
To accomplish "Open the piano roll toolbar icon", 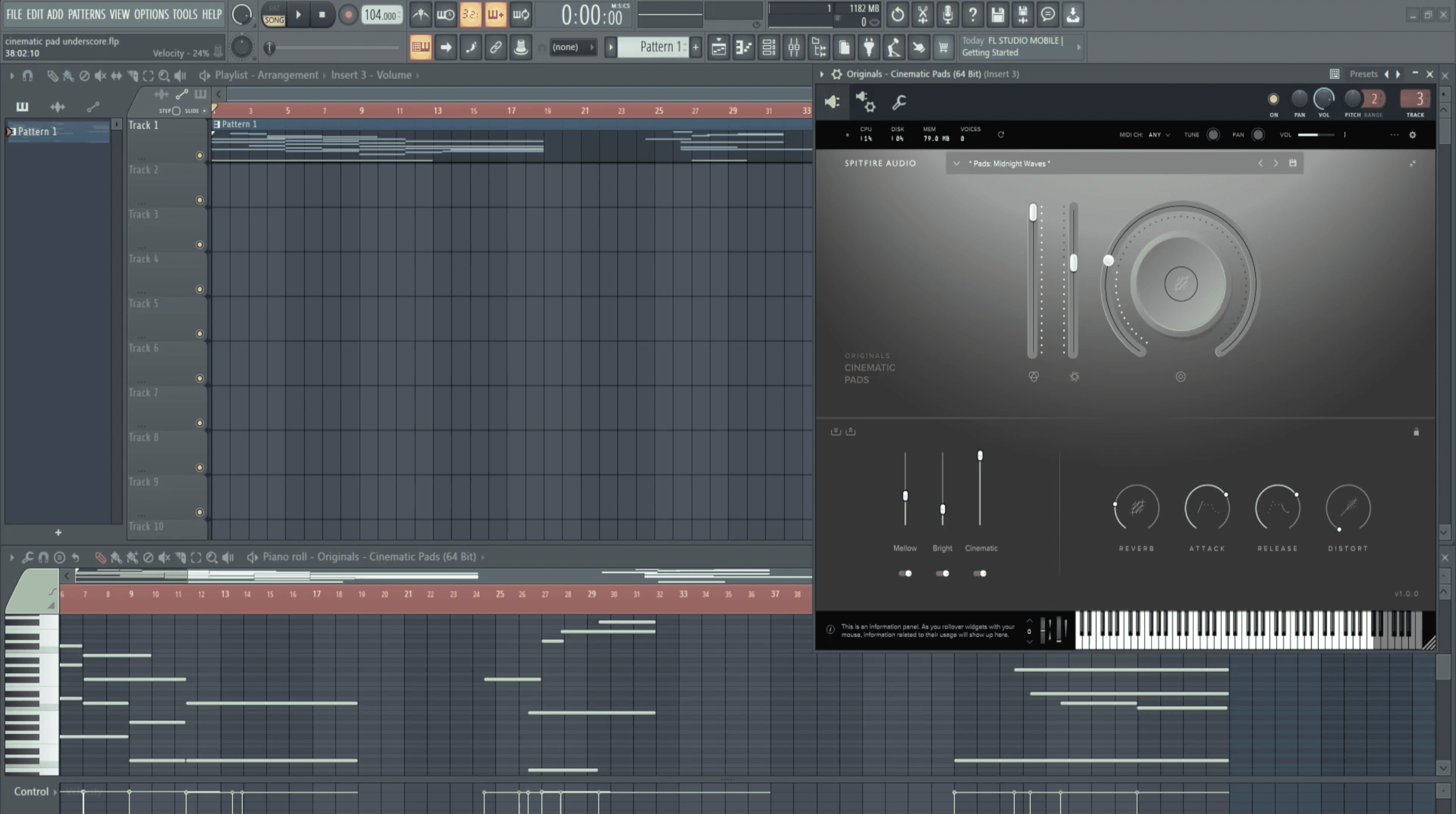I will 744,48.
